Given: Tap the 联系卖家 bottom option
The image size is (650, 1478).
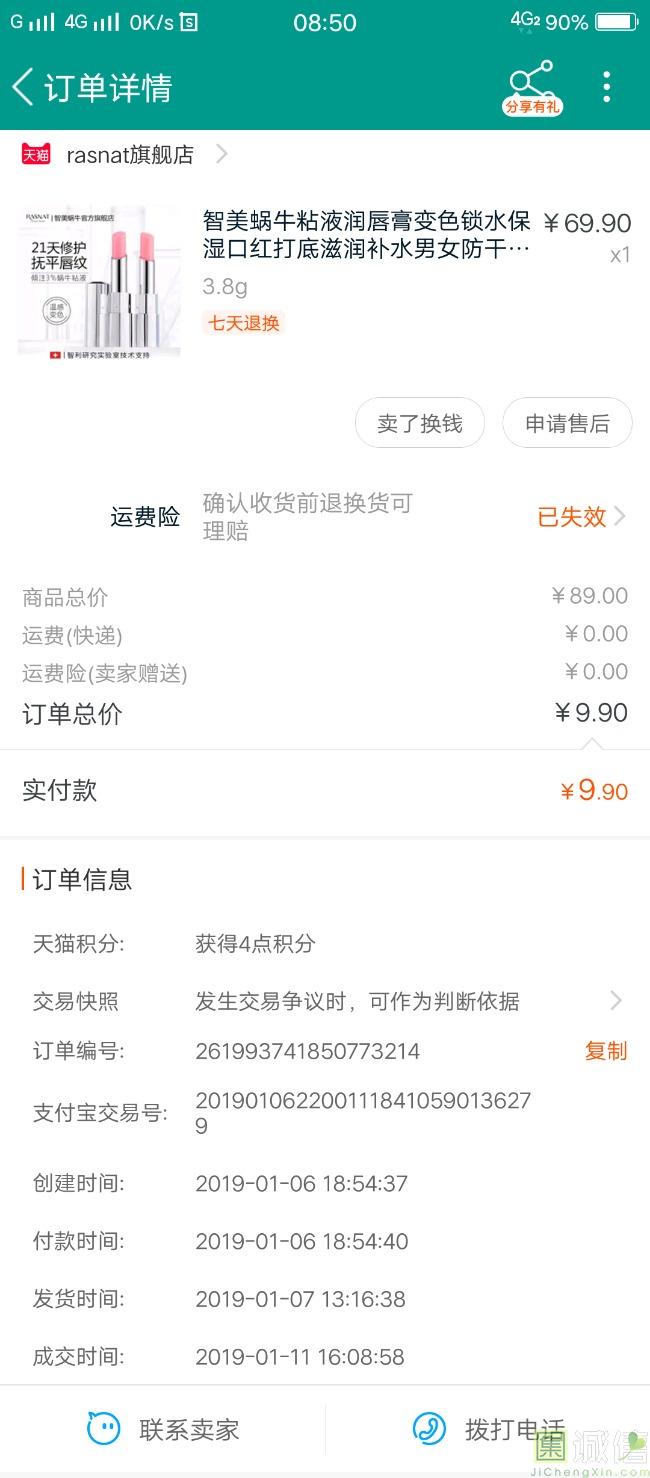Looking at the screenshot, I should pyautogui.click(x=189, y=1429).
